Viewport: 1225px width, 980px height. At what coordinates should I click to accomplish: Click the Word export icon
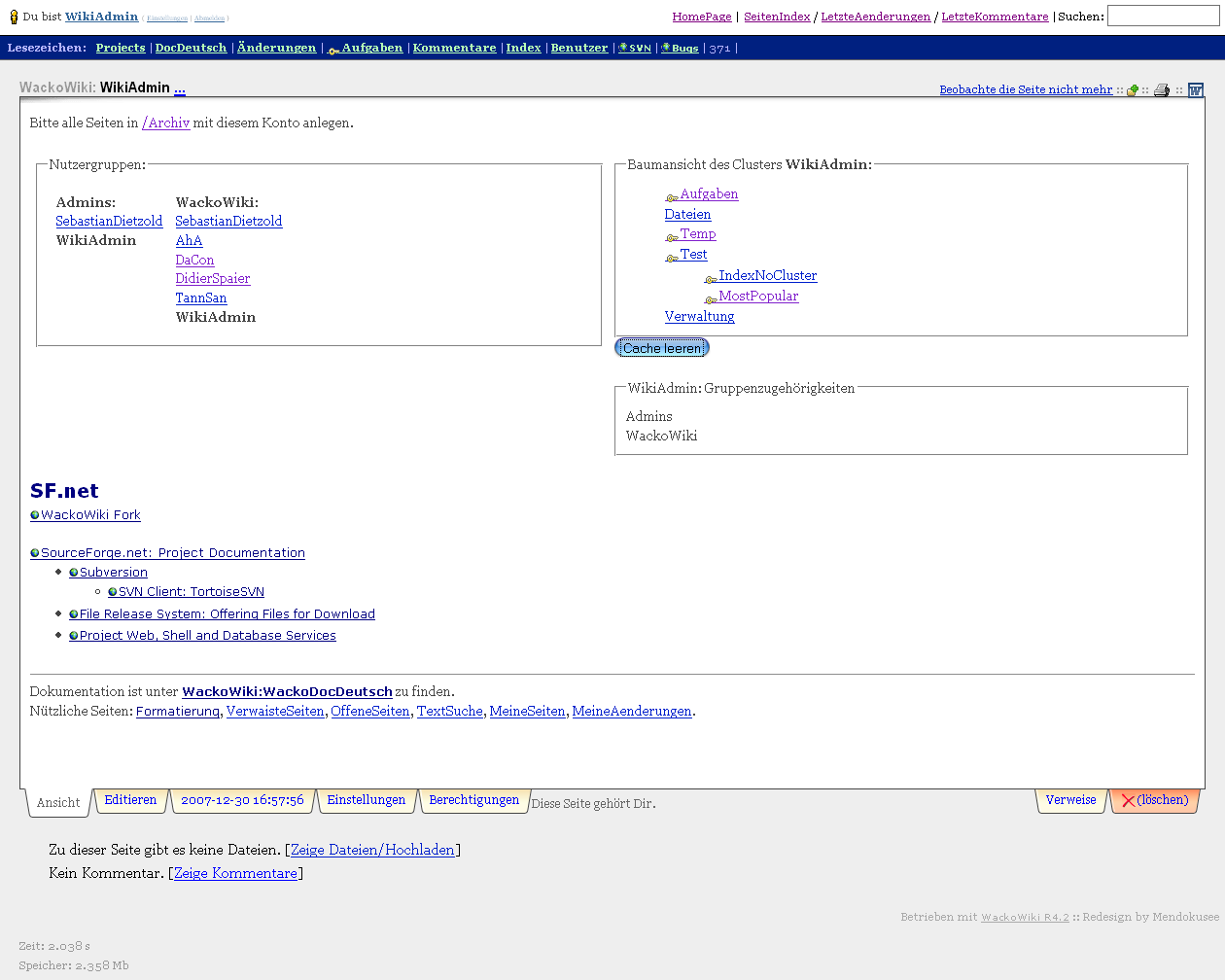(x=1196, y=90)
